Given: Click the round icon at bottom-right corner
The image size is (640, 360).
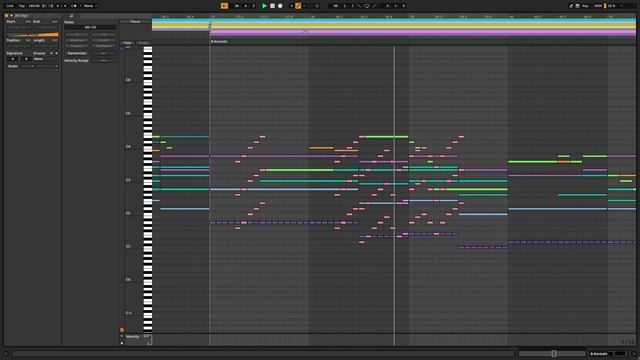Looking at the screenshot, I should coord(633,353).
